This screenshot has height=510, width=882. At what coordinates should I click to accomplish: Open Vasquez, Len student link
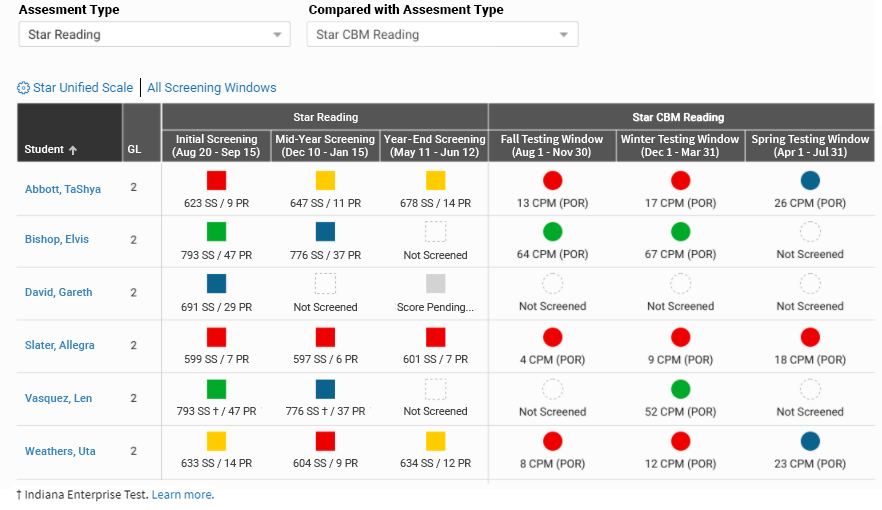click(x=58, y=398)
